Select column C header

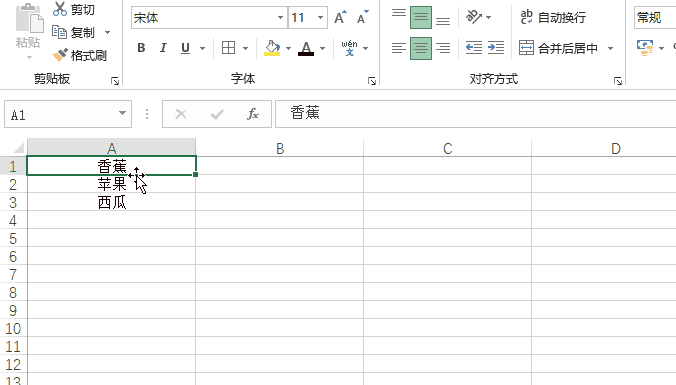pyautogui.click(x=448, y=148)
